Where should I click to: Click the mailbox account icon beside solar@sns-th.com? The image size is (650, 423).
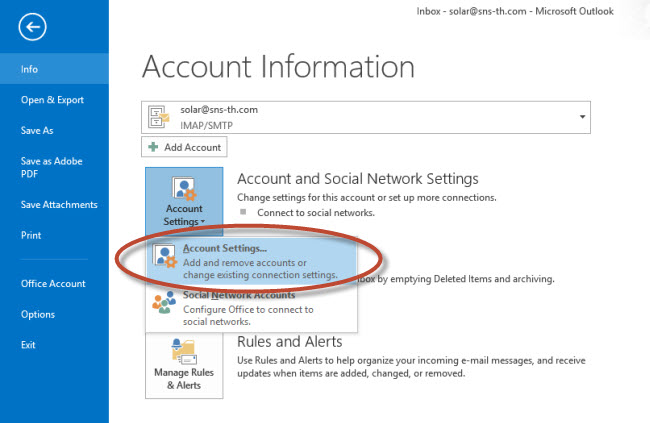tap(158, 117)
